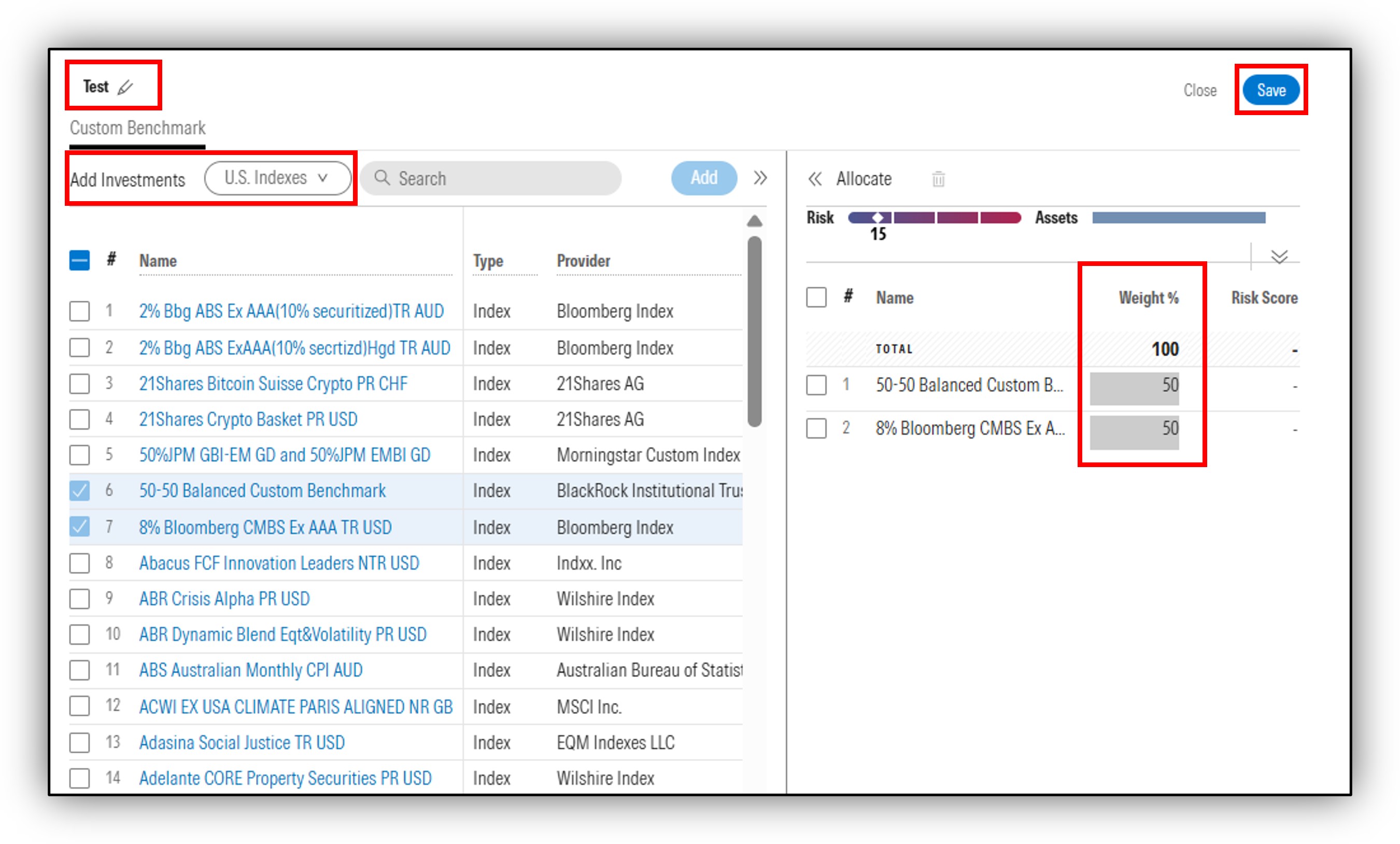Expand columns with the double down chevron icon

(1279, 257)
